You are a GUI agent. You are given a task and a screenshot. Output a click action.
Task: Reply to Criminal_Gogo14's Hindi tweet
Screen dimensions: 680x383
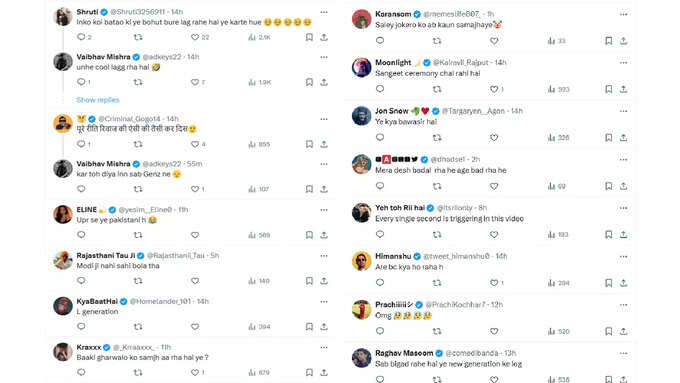pyautogui.click(x=81, y=144)
